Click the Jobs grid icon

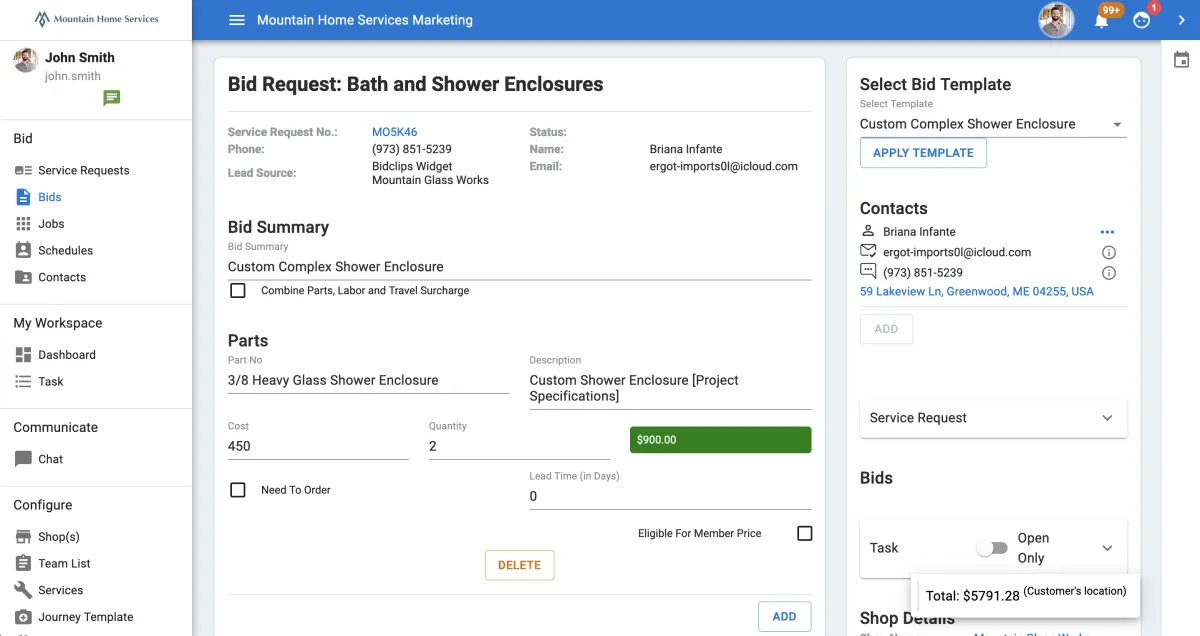23,224
